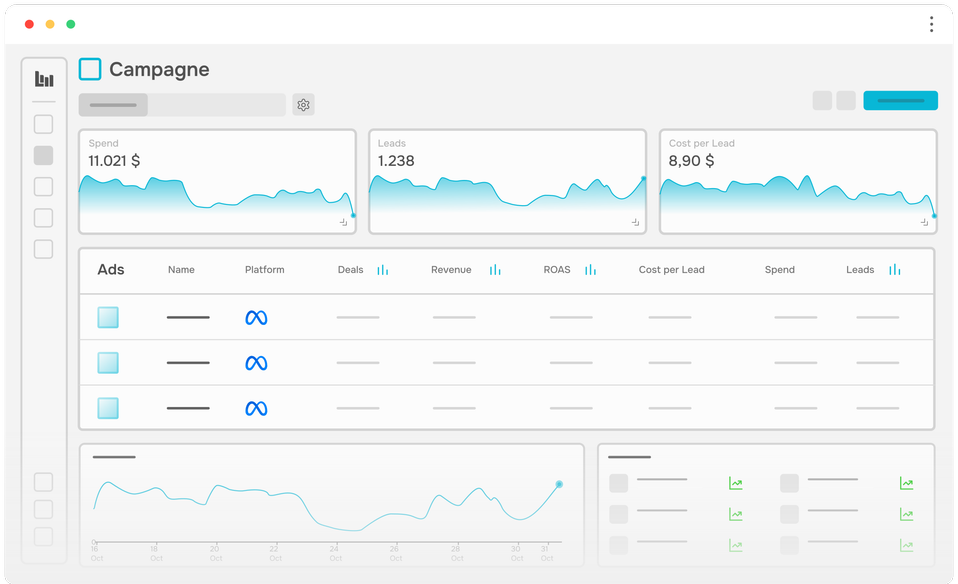
Task: Toggle the checkbox next to the Campagne title
Action: coord(89,68)
